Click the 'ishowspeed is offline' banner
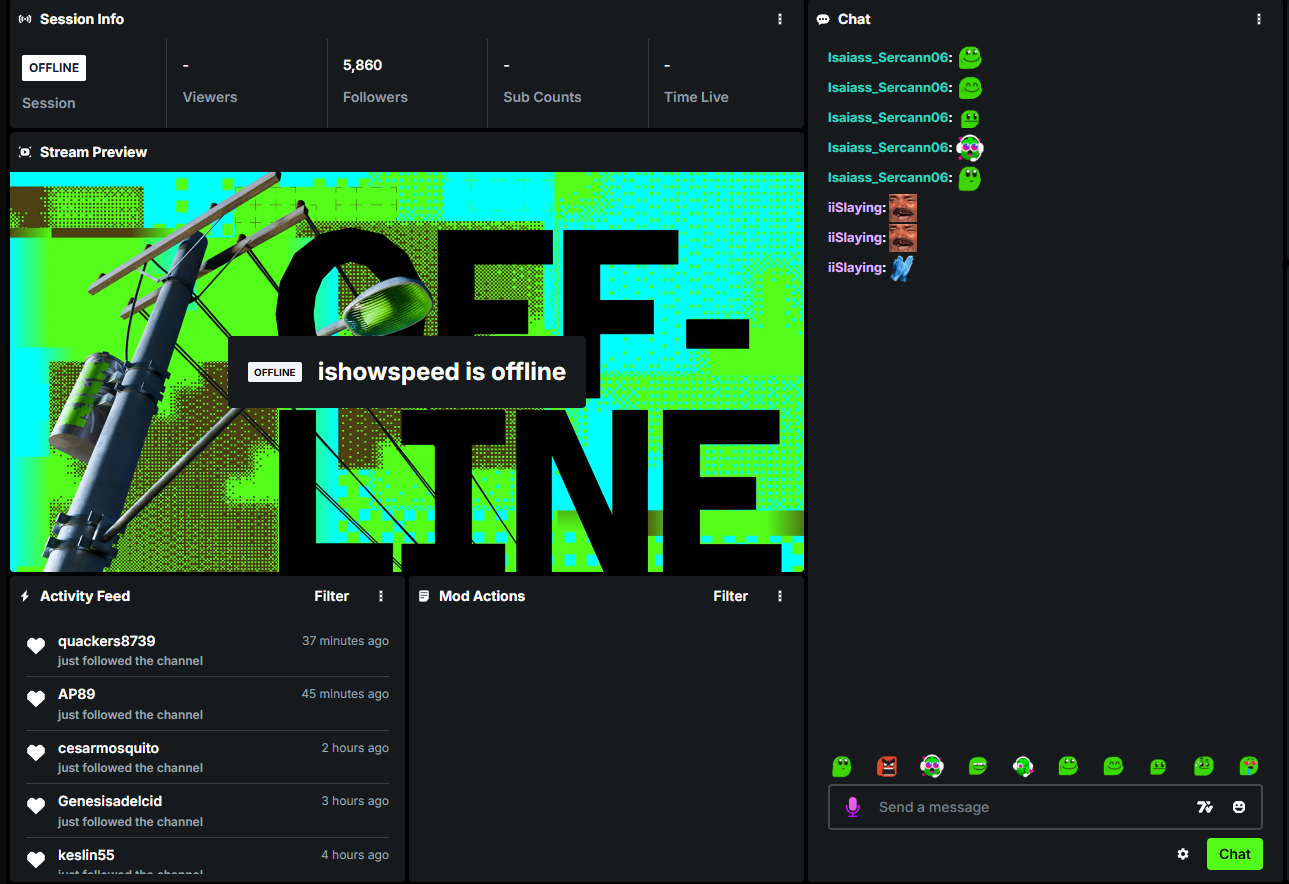This screenshot has height=884, width=1289. point(407,372)
